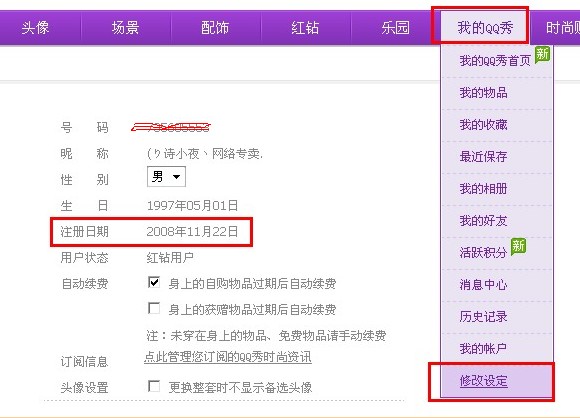580x418 pixels.
Task: Open 我的好友 menu entry
Action: [x=483, y=220]
